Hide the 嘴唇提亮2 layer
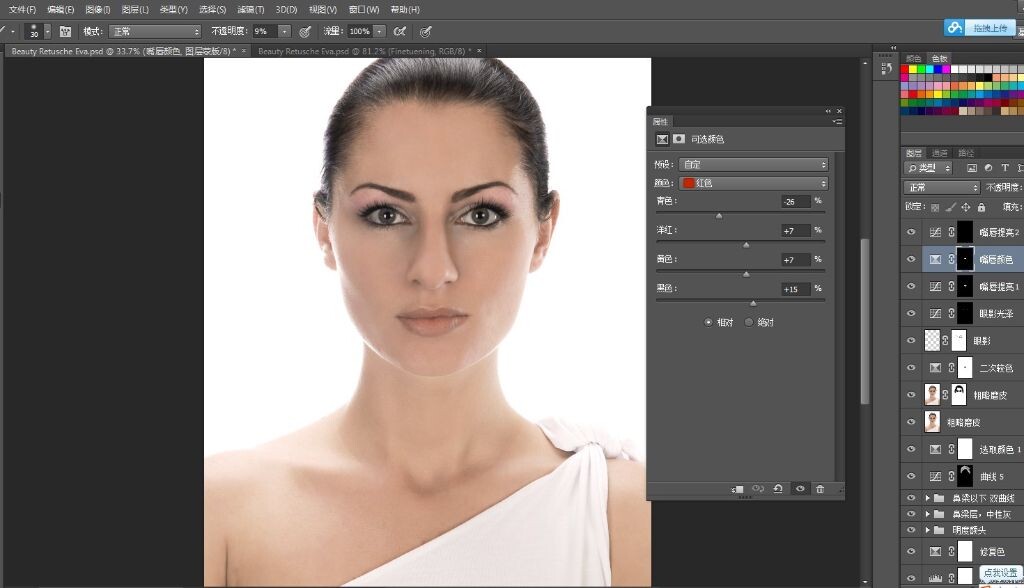The image size is (1024, 588). 912,232
